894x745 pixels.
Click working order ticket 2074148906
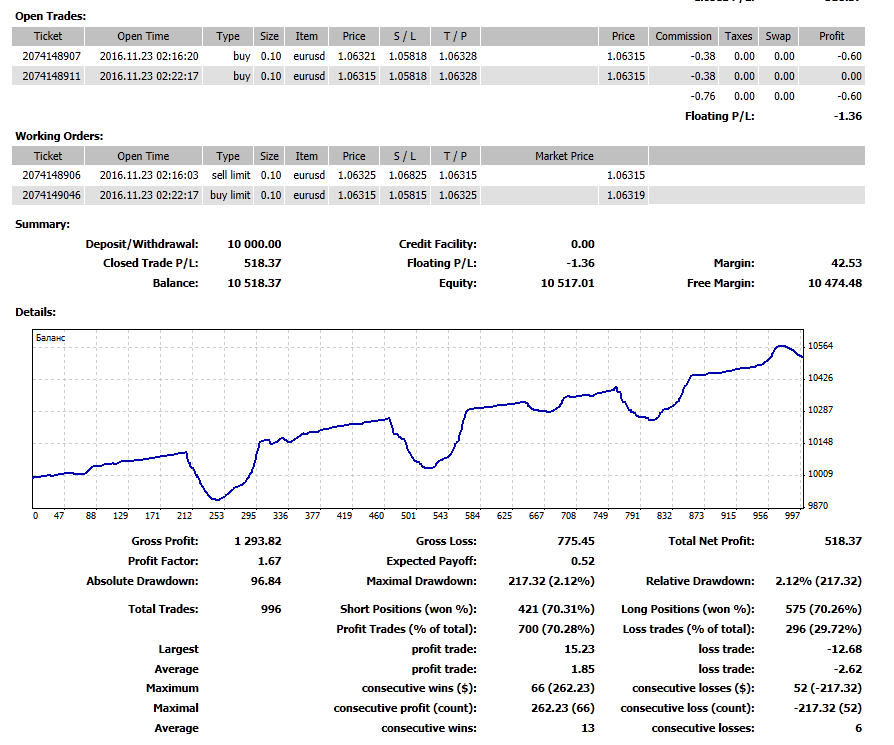click(x=48, y=175)
